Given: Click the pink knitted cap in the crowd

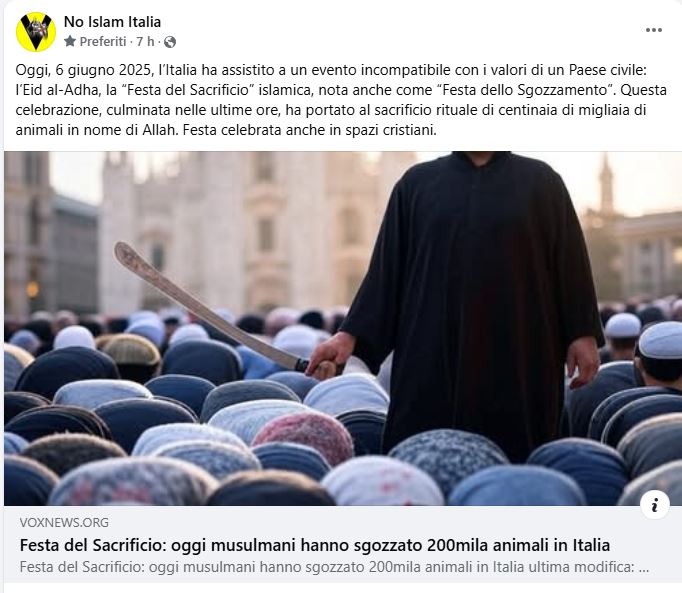Looking at the screenshot, I should click(304, 437).
